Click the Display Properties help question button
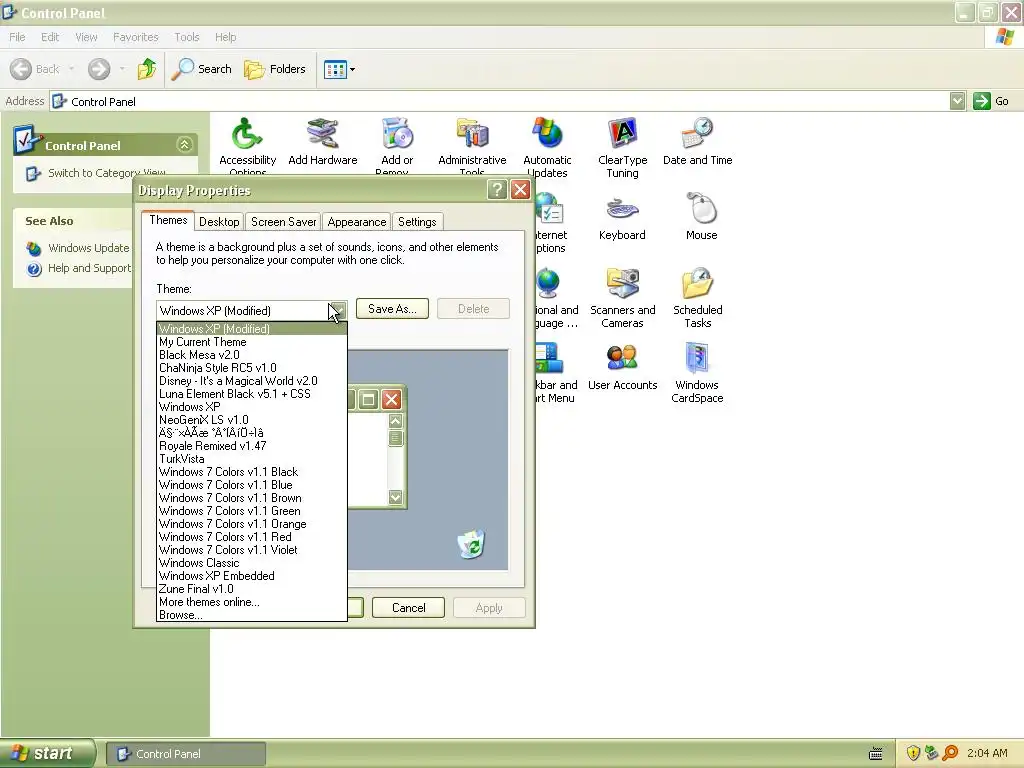 [497, 190]
